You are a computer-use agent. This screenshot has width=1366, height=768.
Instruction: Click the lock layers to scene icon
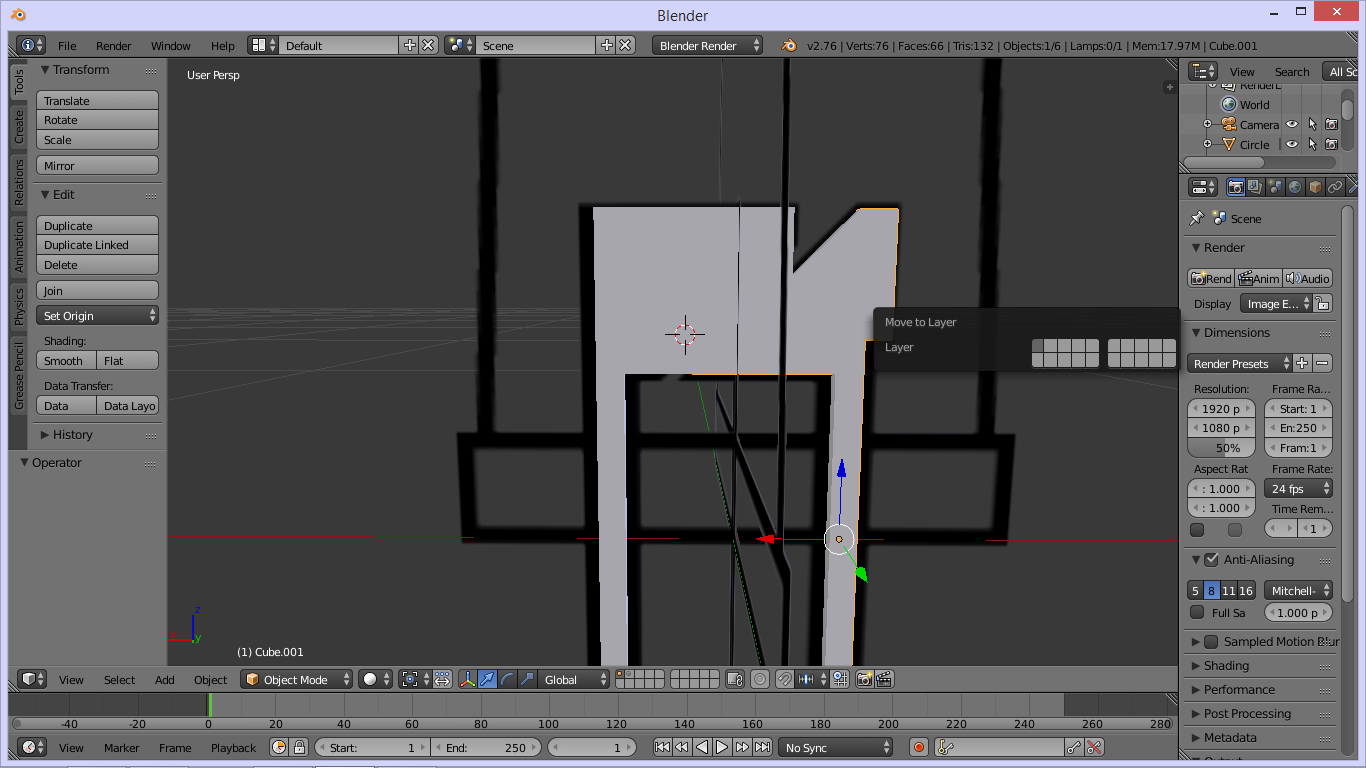pos(735,679)
